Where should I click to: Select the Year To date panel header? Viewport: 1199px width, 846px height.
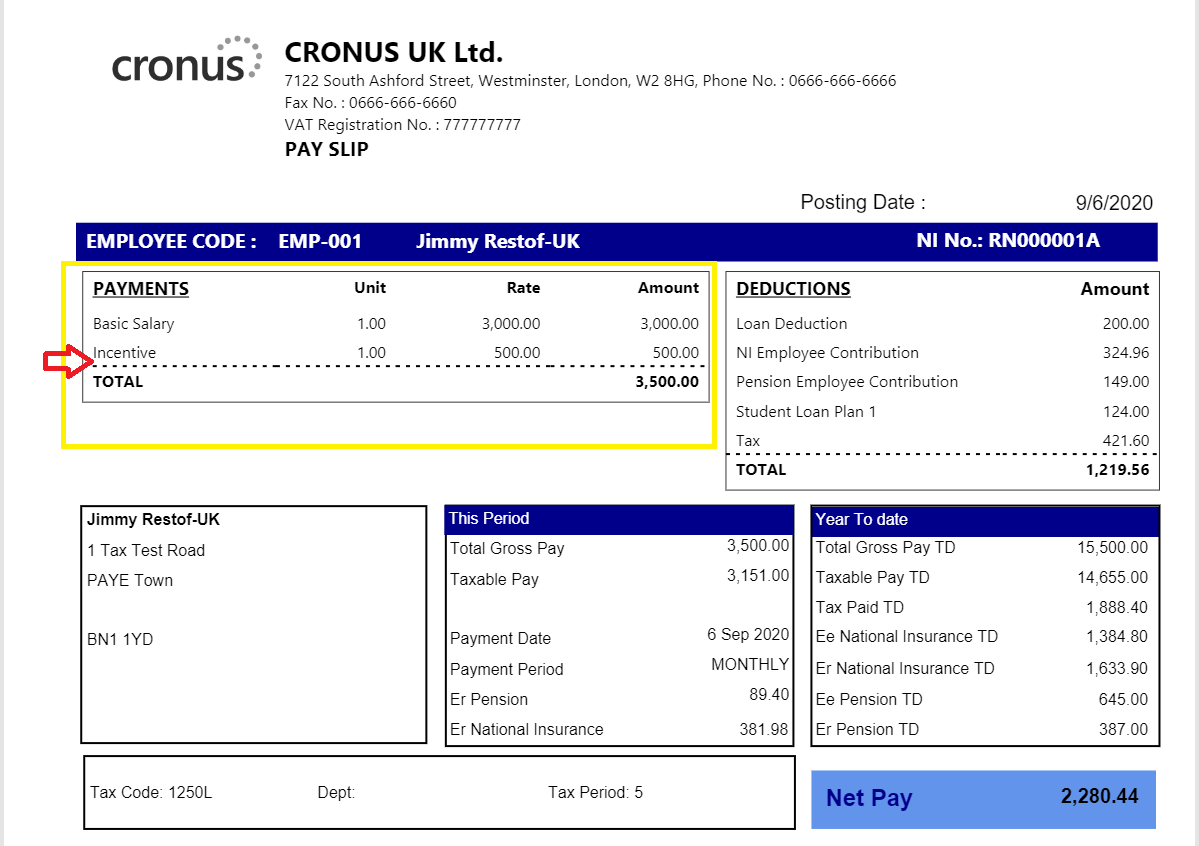986,519
